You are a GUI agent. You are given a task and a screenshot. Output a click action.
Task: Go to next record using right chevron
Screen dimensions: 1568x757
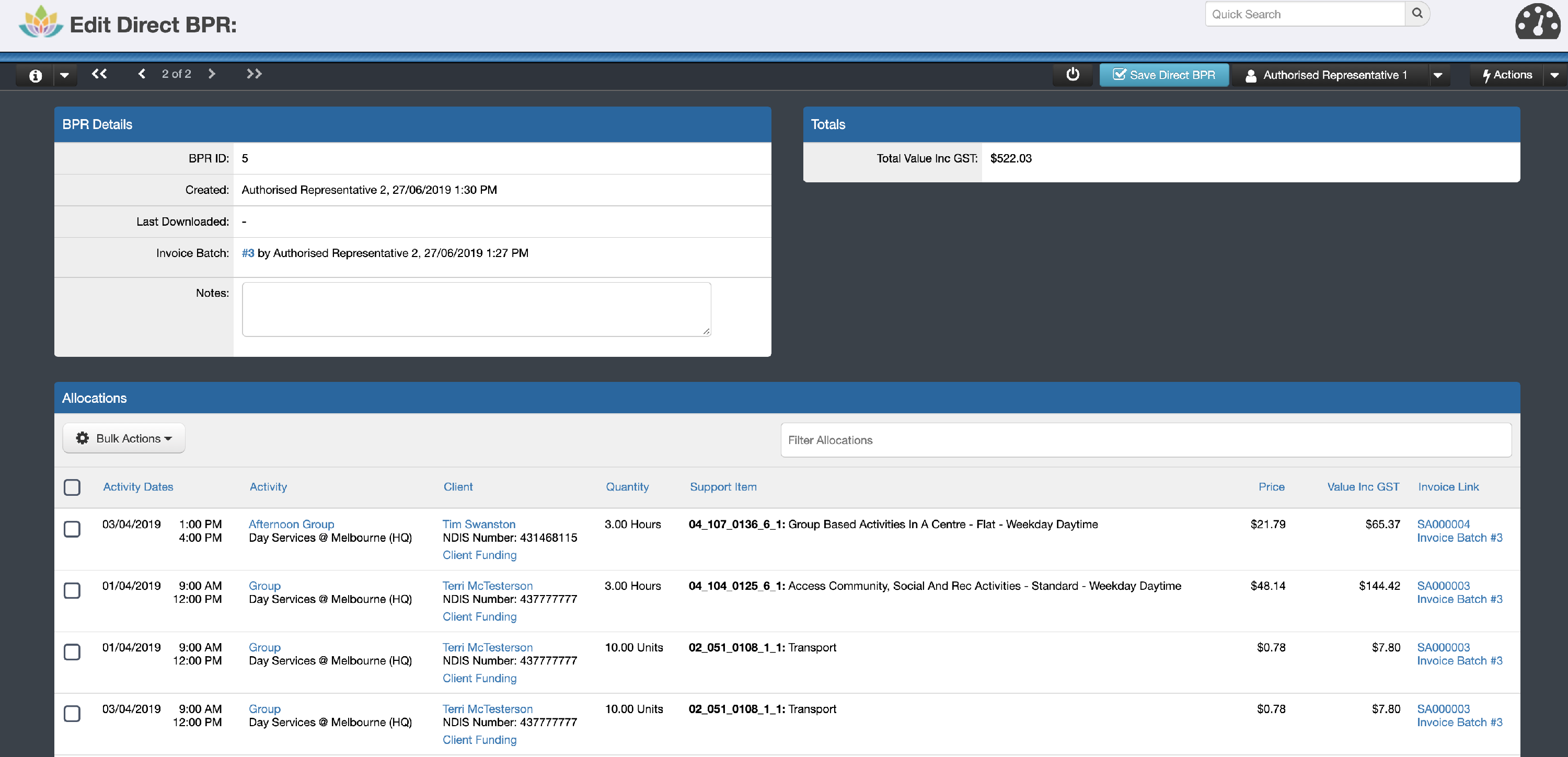[x=212, y=74]
